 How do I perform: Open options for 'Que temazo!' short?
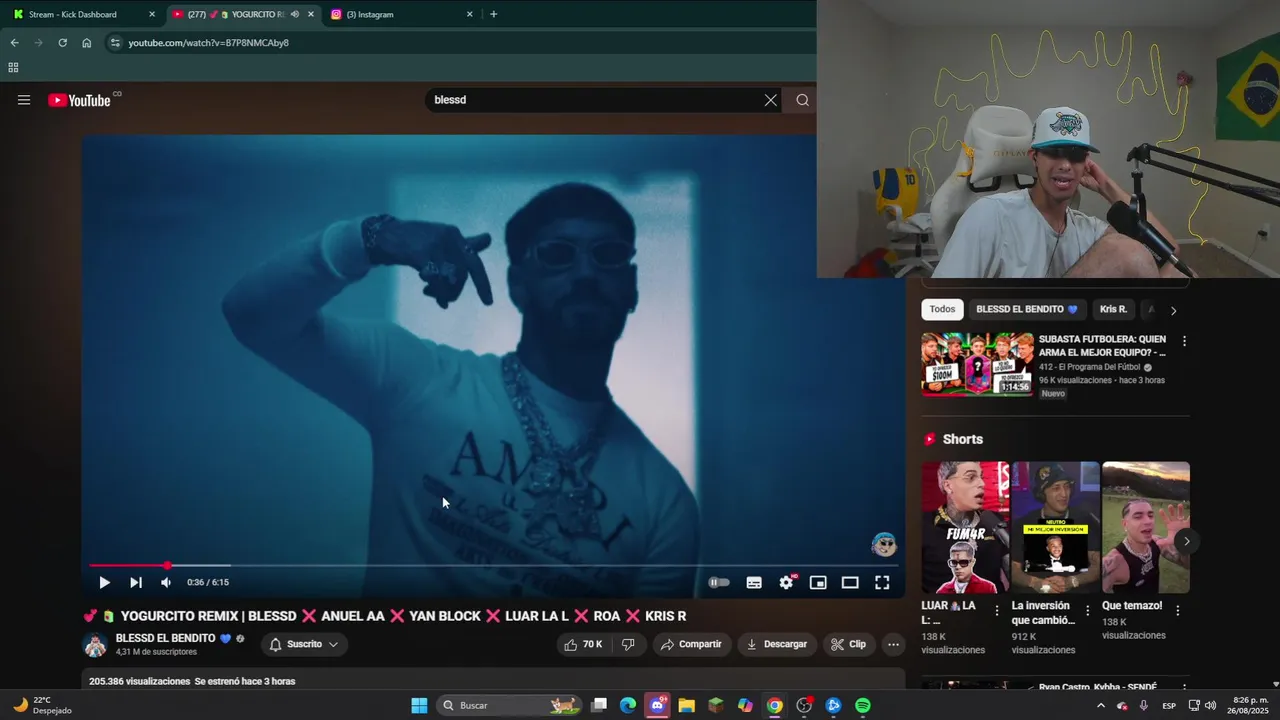1177,610
